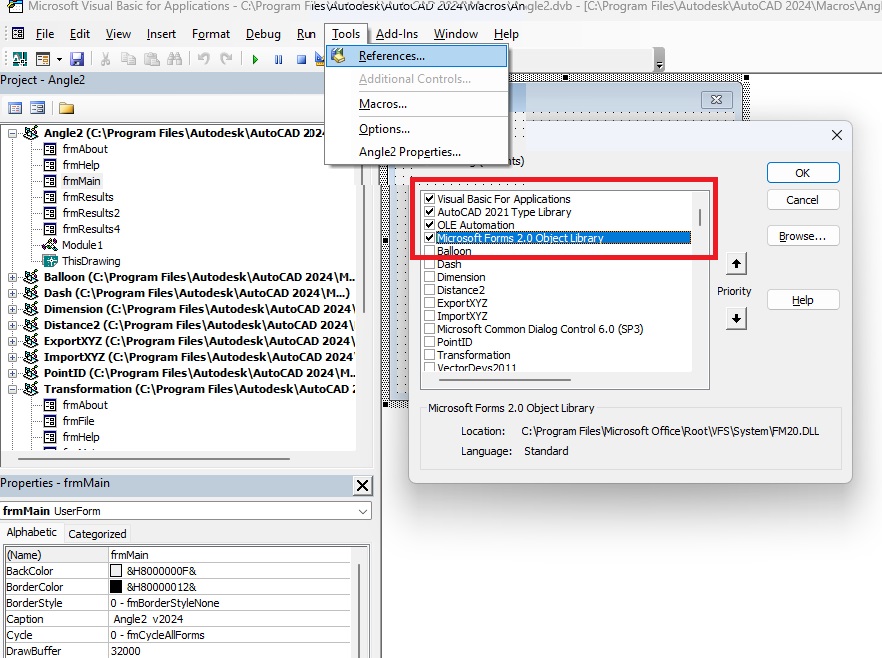The image size is (882, 658).
Task: Click OK in the References dialog
Action: [x=802, y=173]
